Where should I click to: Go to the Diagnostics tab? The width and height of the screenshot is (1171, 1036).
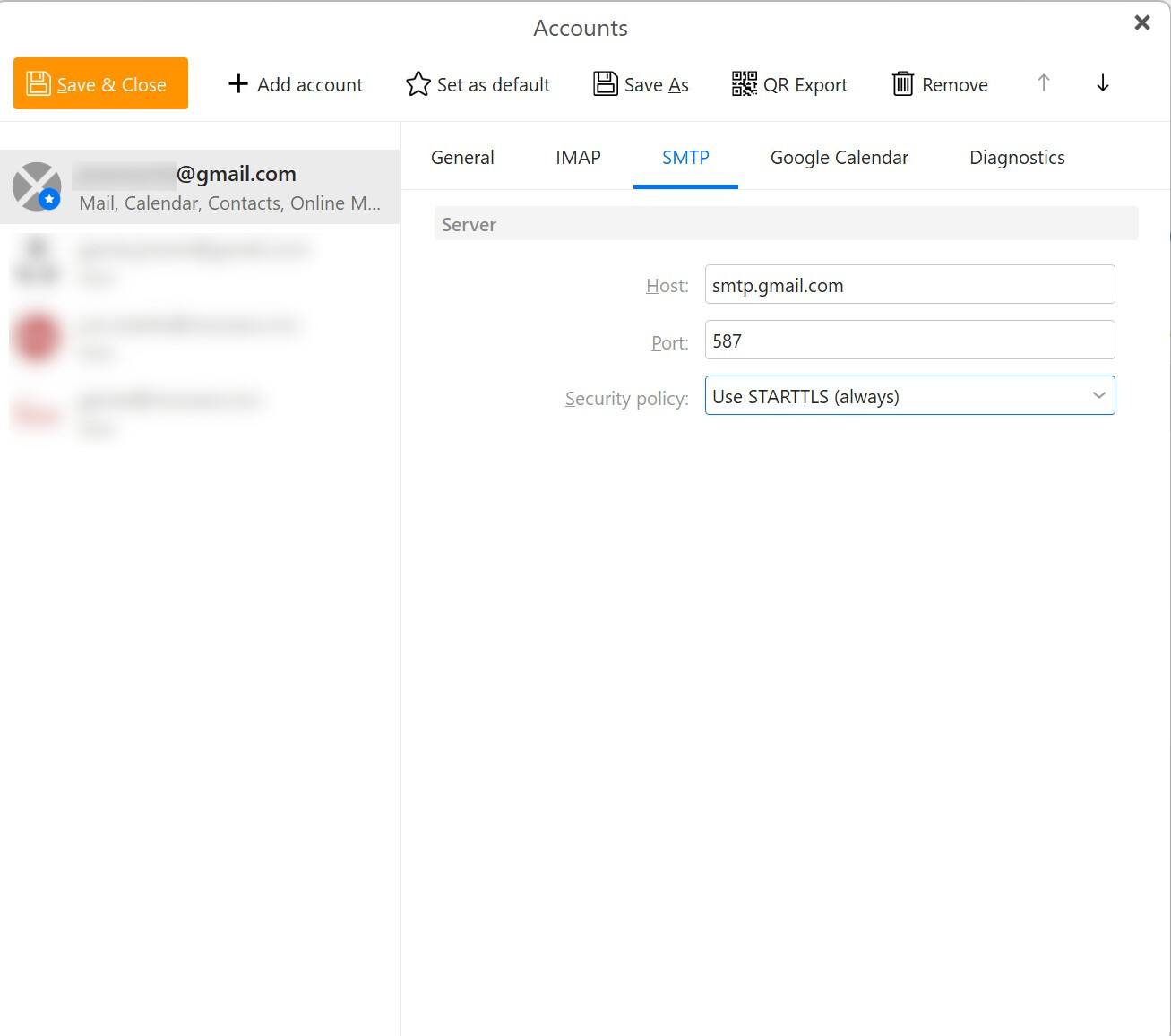click(x=1017, y=158)
